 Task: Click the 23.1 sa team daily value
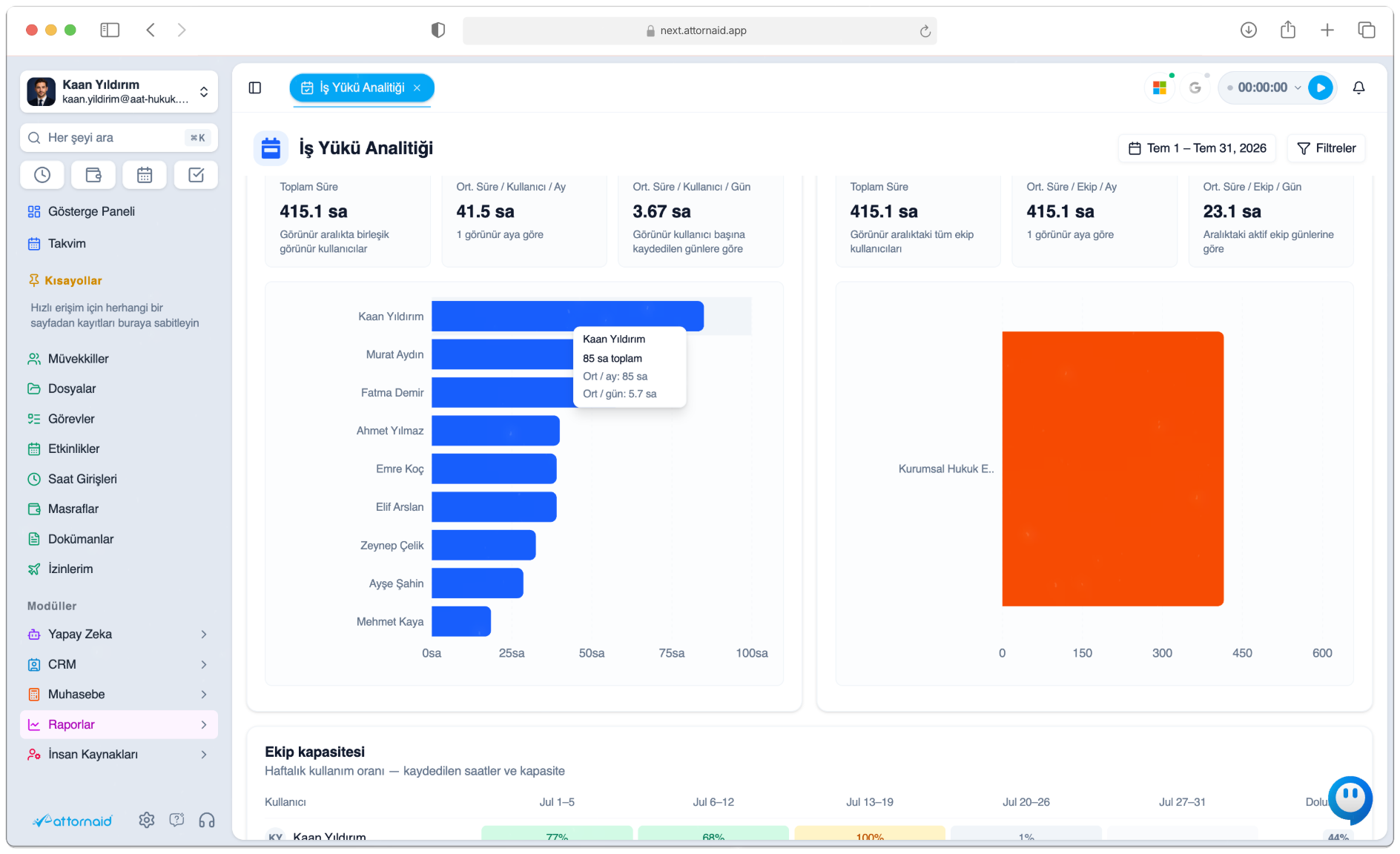click(x=1232, y=212)
